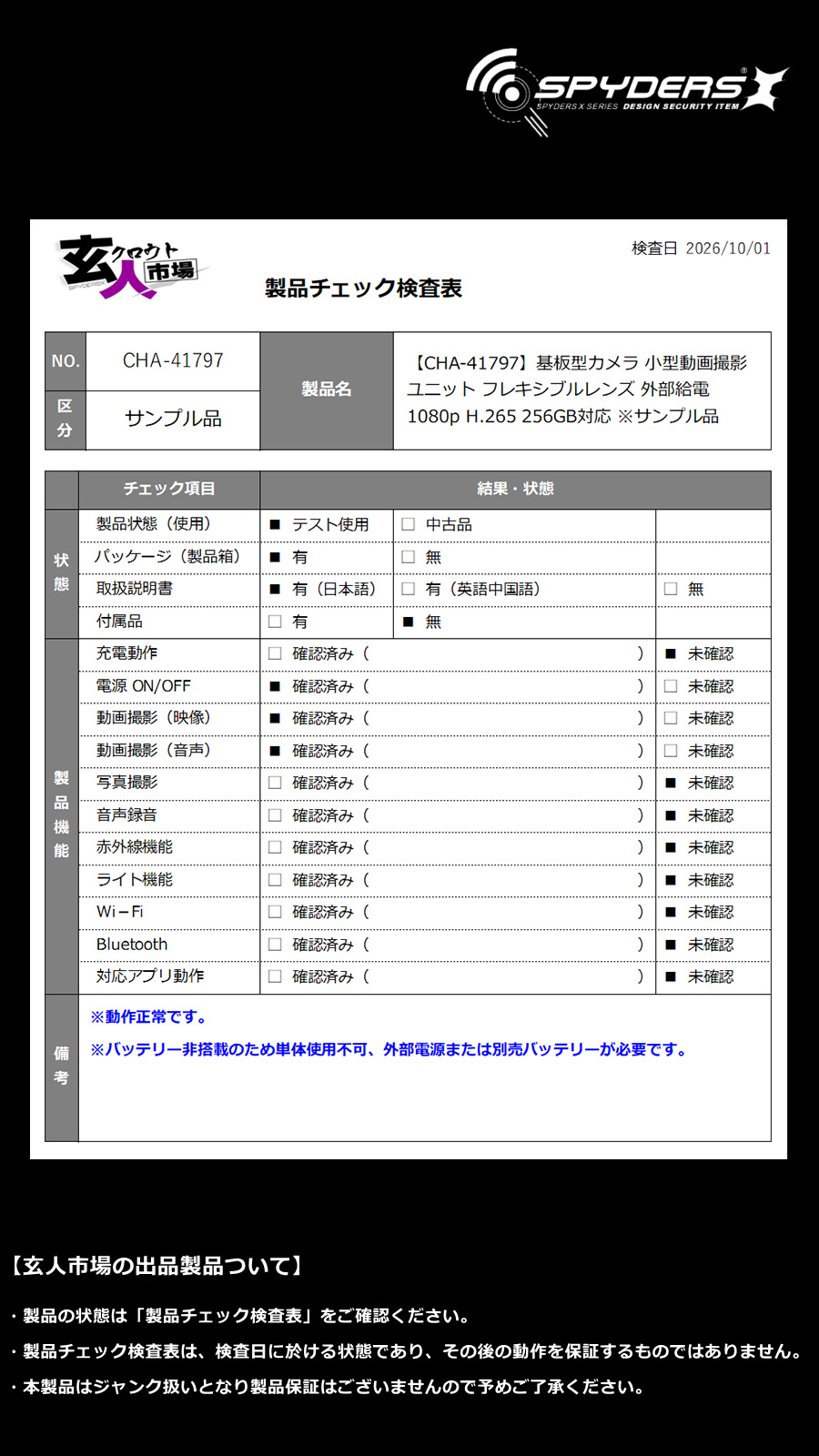Viewport: 819px width, 1456px height.
Task: Toggle 充電動作 確認済み checkbox
Action: click(275, 653)
